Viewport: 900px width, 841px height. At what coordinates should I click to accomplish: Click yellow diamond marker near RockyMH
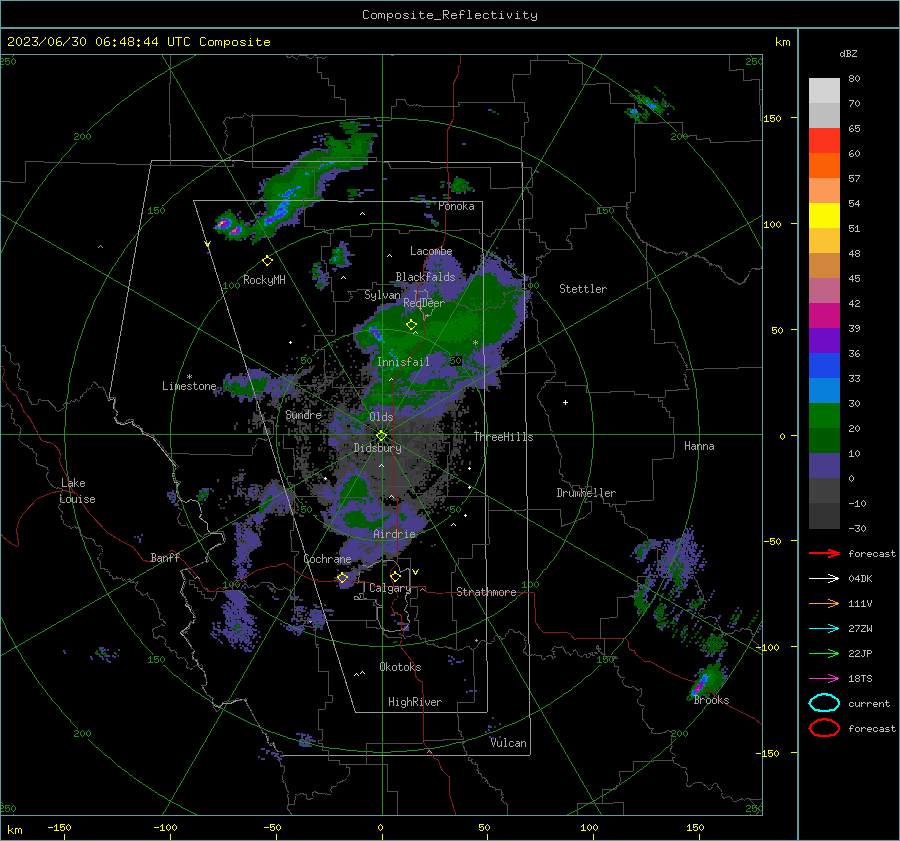coord(267,261)
